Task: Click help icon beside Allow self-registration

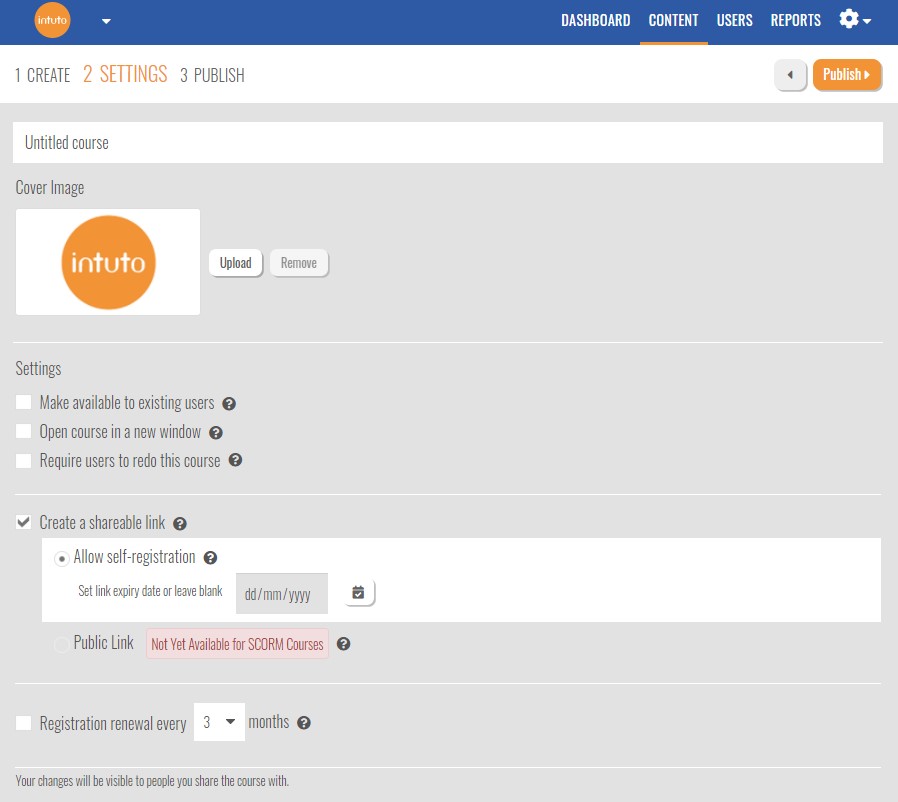Action: (210, 558)
